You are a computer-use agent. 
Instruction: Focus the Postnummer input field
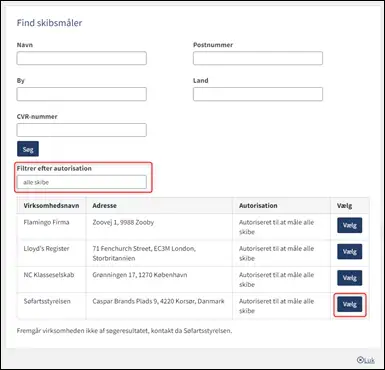(258, 58)
